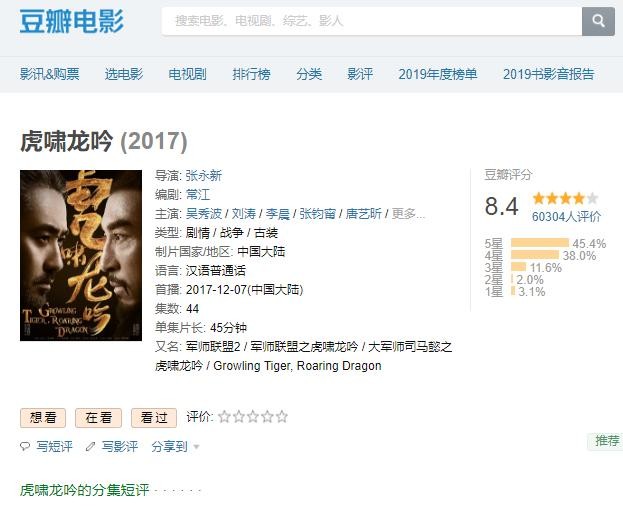Open the 排行榜 nav item

click(251, 74)
